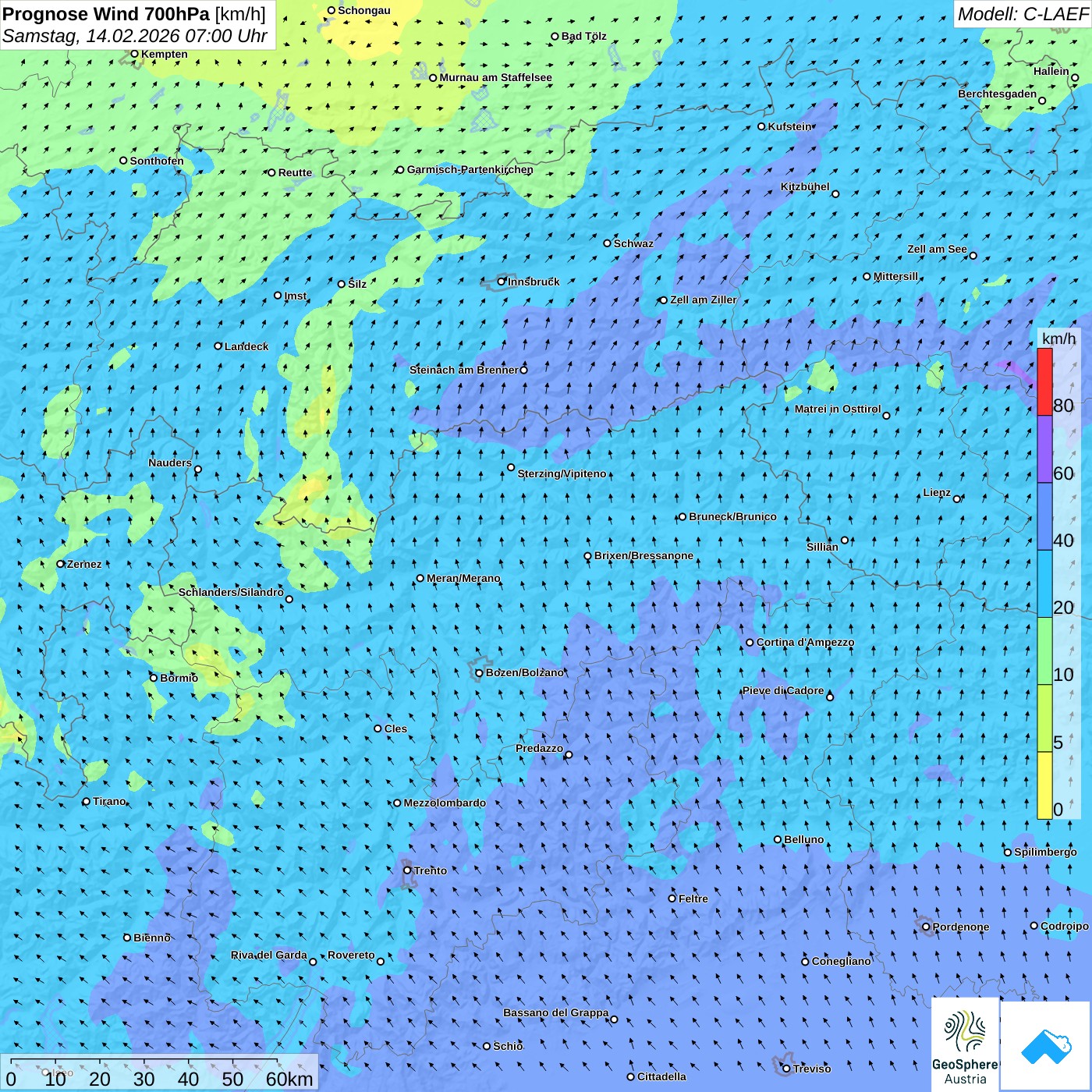Click the 'Bormio' label
This screenshot has width=1092, height=1092.
coord(179,678)
